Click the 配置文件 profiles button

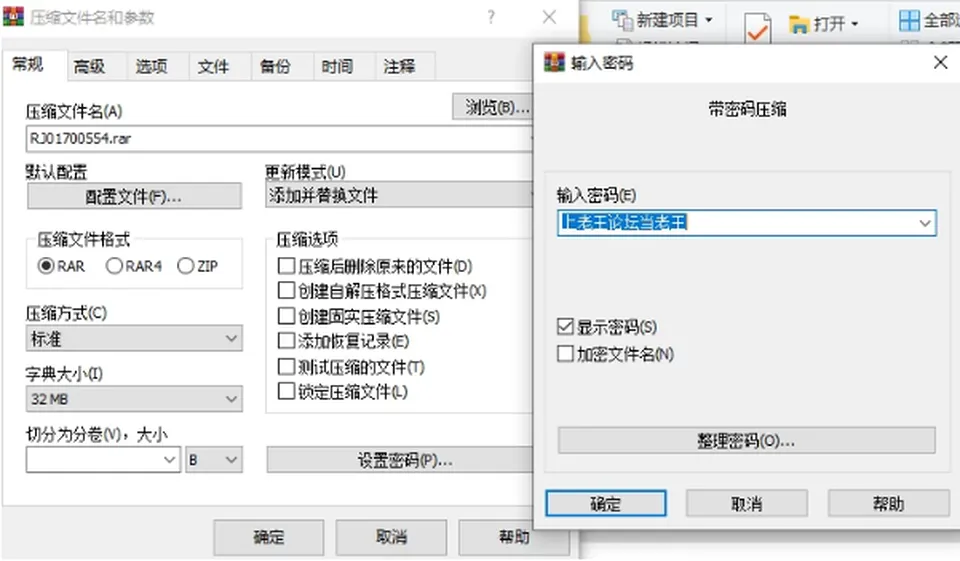point(134,196)
